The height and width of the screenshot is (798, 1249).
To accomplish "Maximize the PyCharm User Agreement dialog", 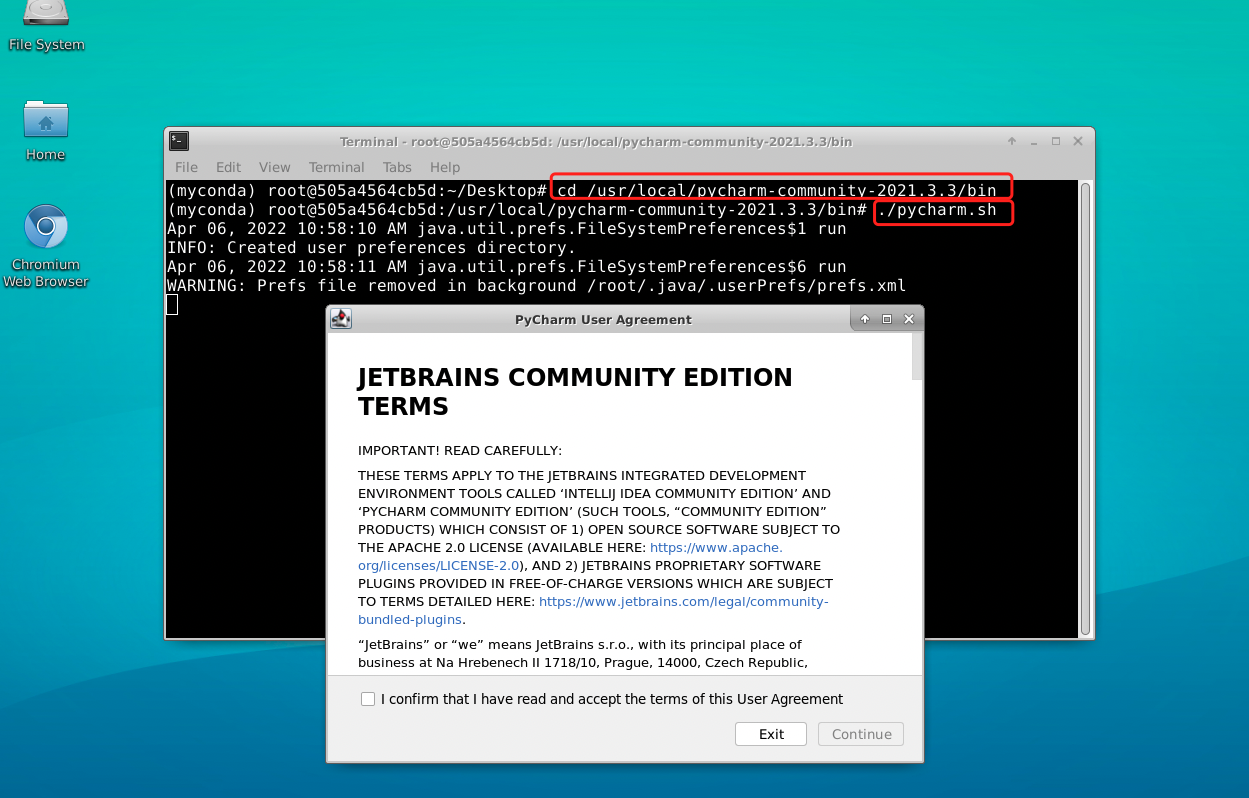I will [x=886, y=319].
